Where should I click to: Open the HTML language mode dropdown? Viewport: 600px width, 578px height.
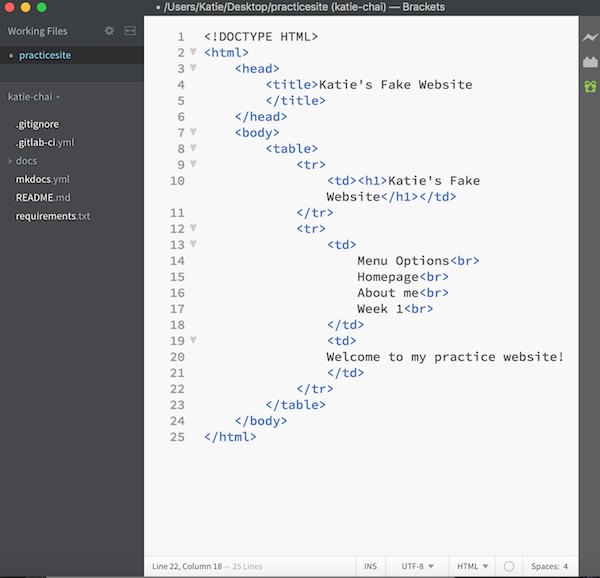click(472, 566)
